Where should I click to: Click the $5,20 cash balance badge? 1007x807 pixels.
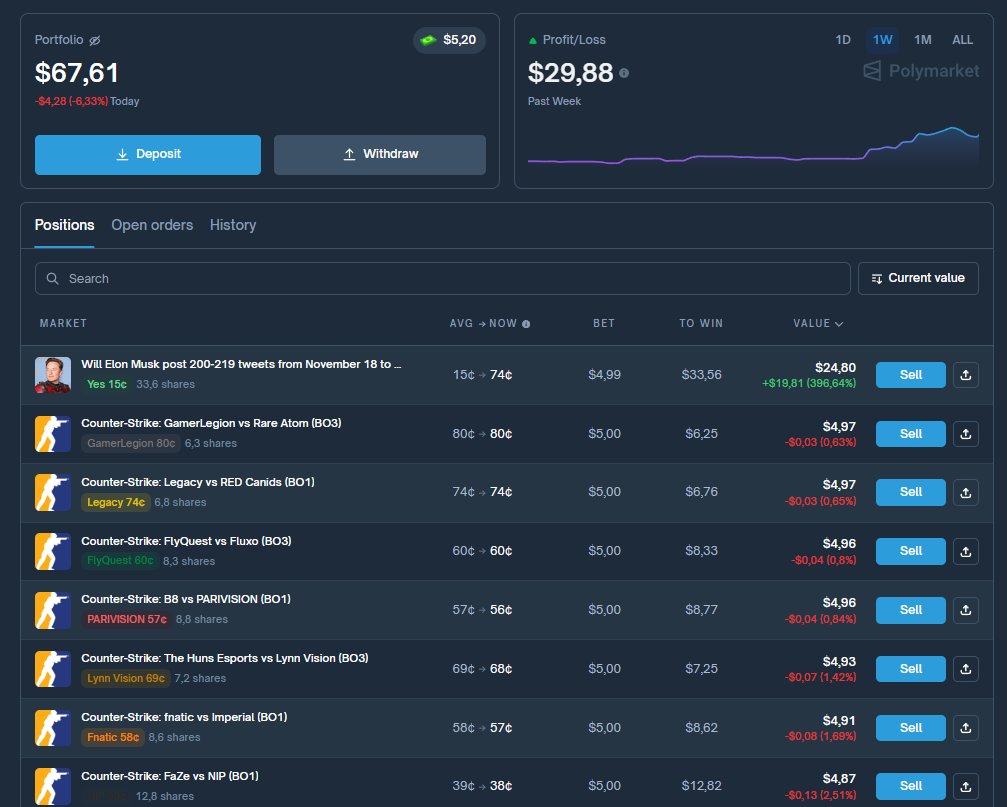[x=449, y=40]
